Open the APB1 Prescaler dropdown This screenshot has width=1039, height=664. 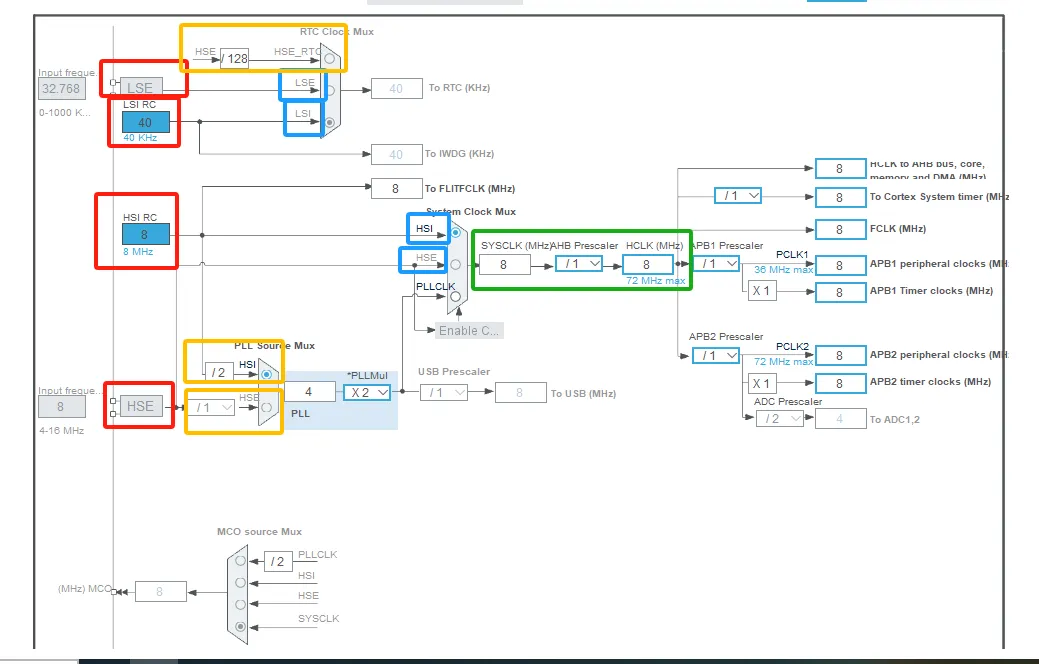click(x=717, y=264)
